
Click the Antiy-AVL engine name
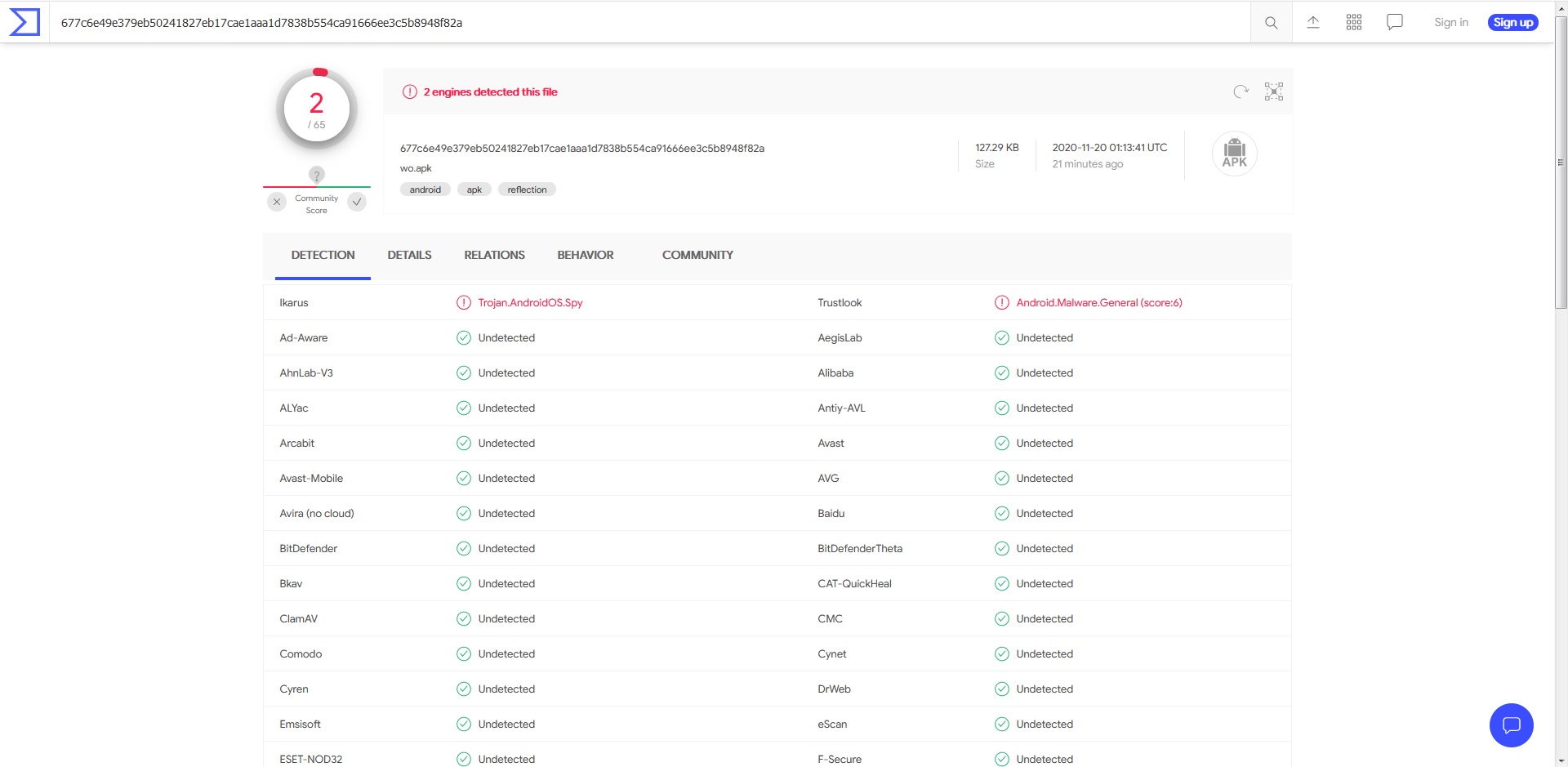click(841, 408)
